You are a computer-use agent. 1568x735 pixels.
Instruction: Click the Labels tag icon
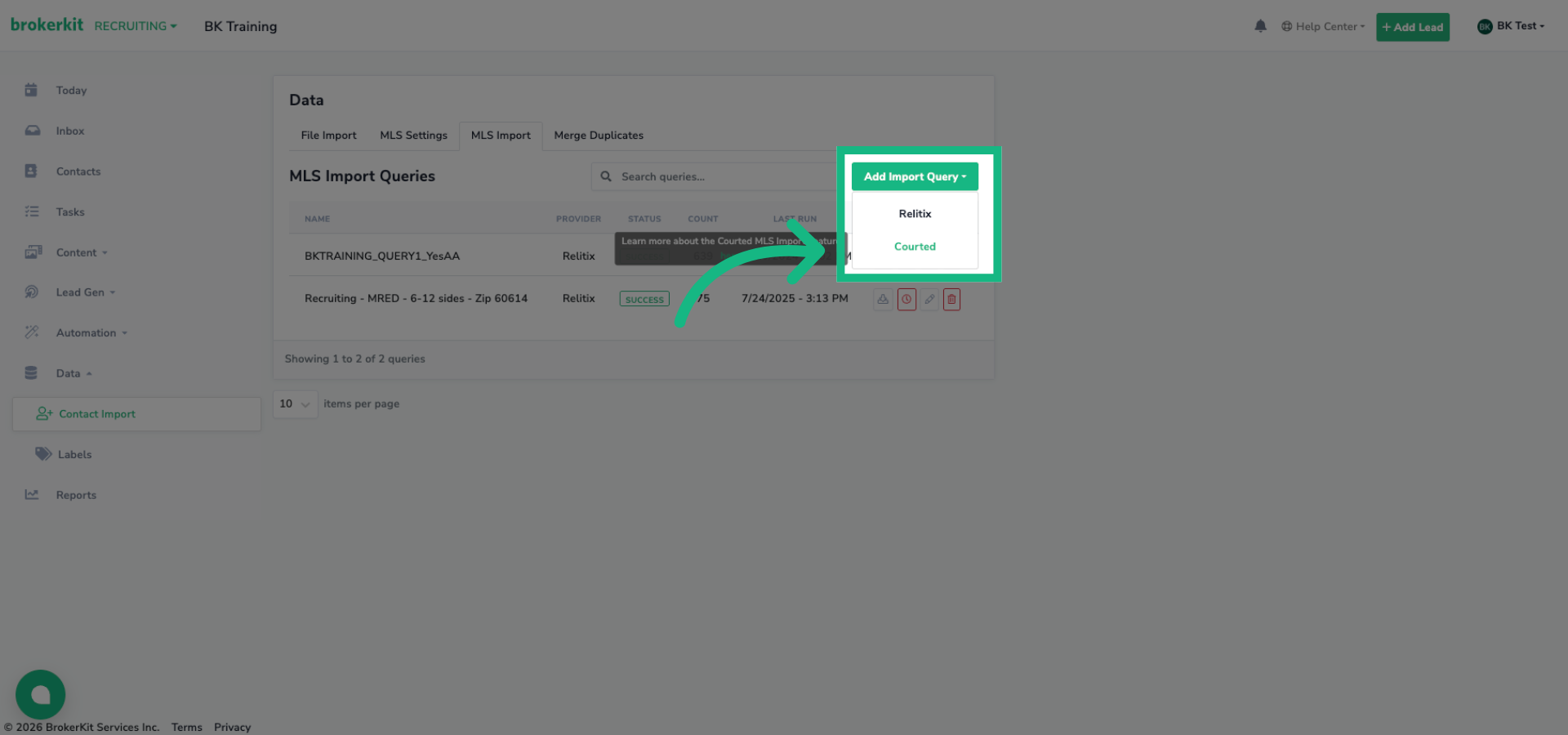[43, 454]
